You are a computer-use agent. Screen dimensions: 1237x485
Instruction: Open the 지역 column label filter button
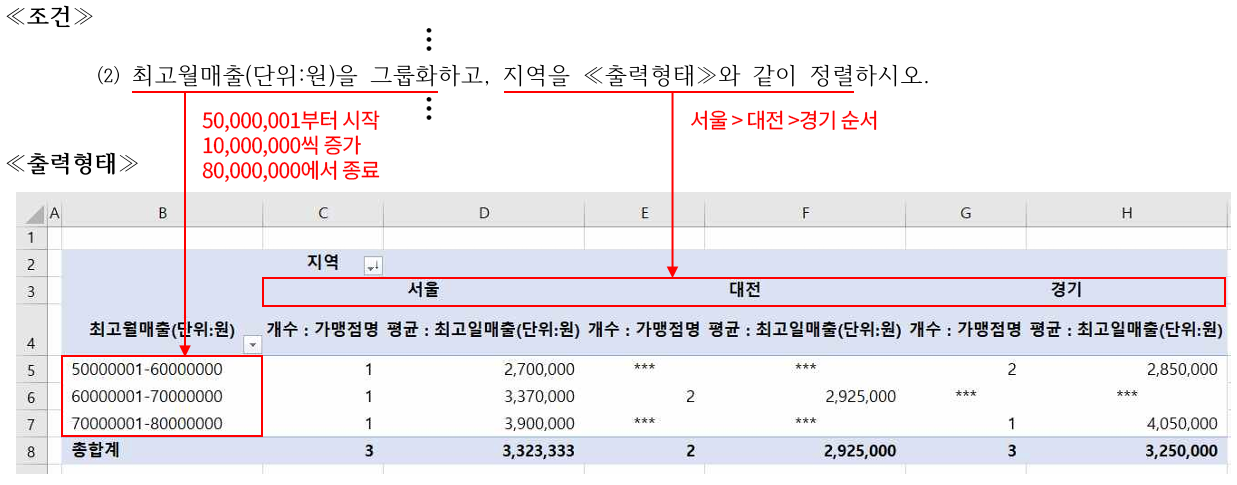pyautogui.click(x=373, y=265)
